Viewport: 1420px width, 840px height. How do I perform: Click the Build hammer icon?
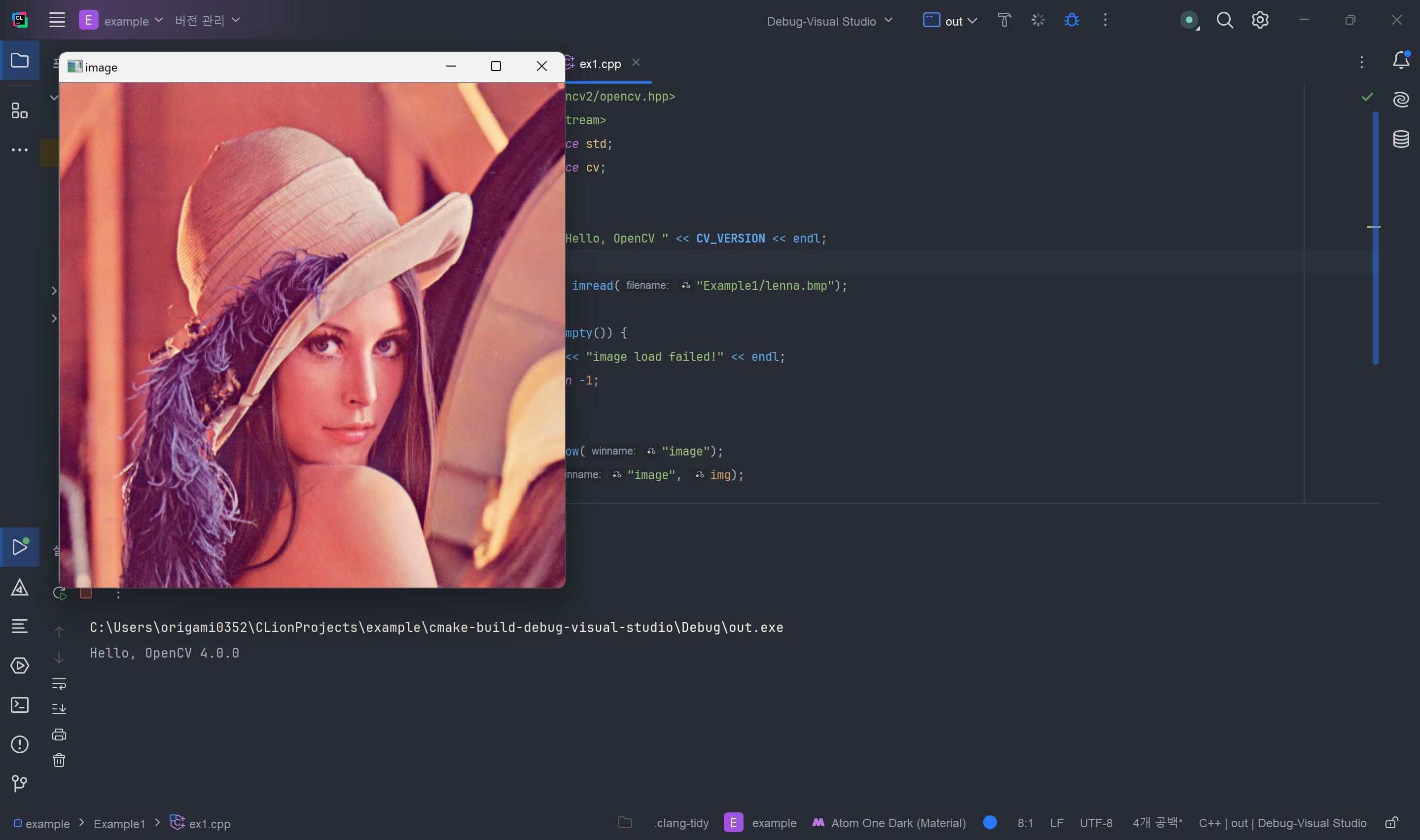(x=1004, y=20)
